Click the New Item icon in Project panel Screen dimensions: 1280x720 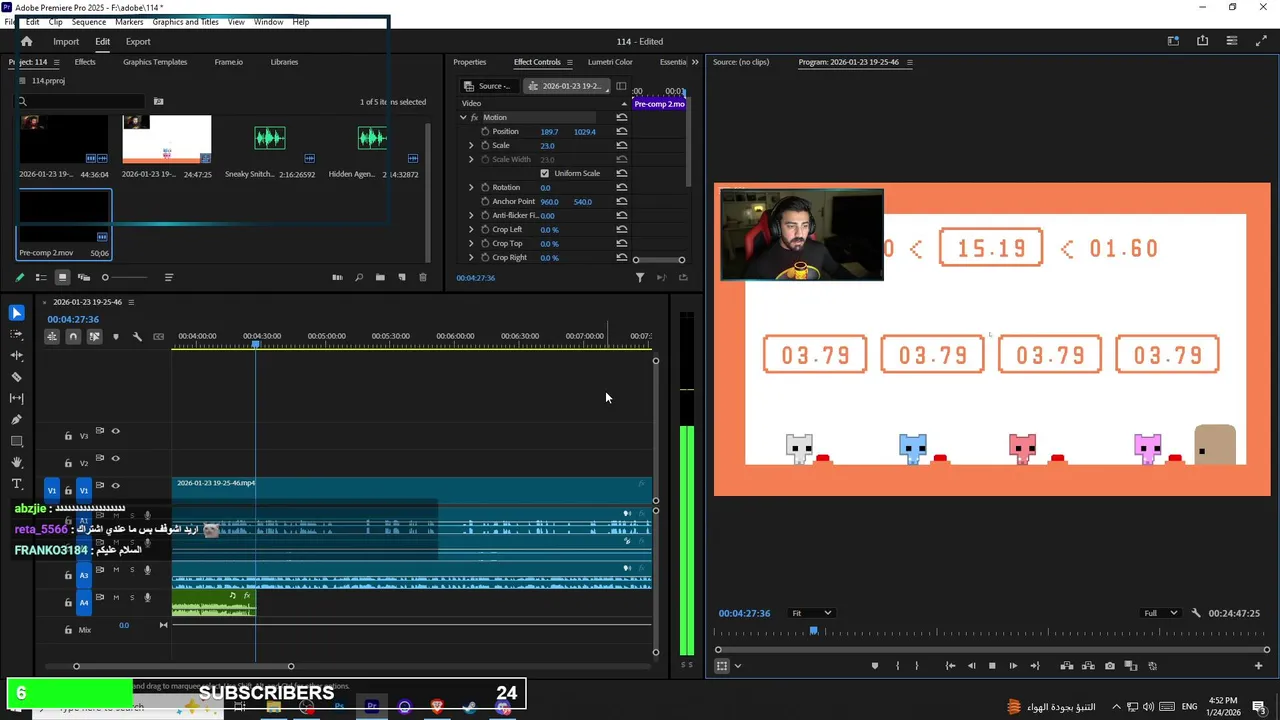402,277
